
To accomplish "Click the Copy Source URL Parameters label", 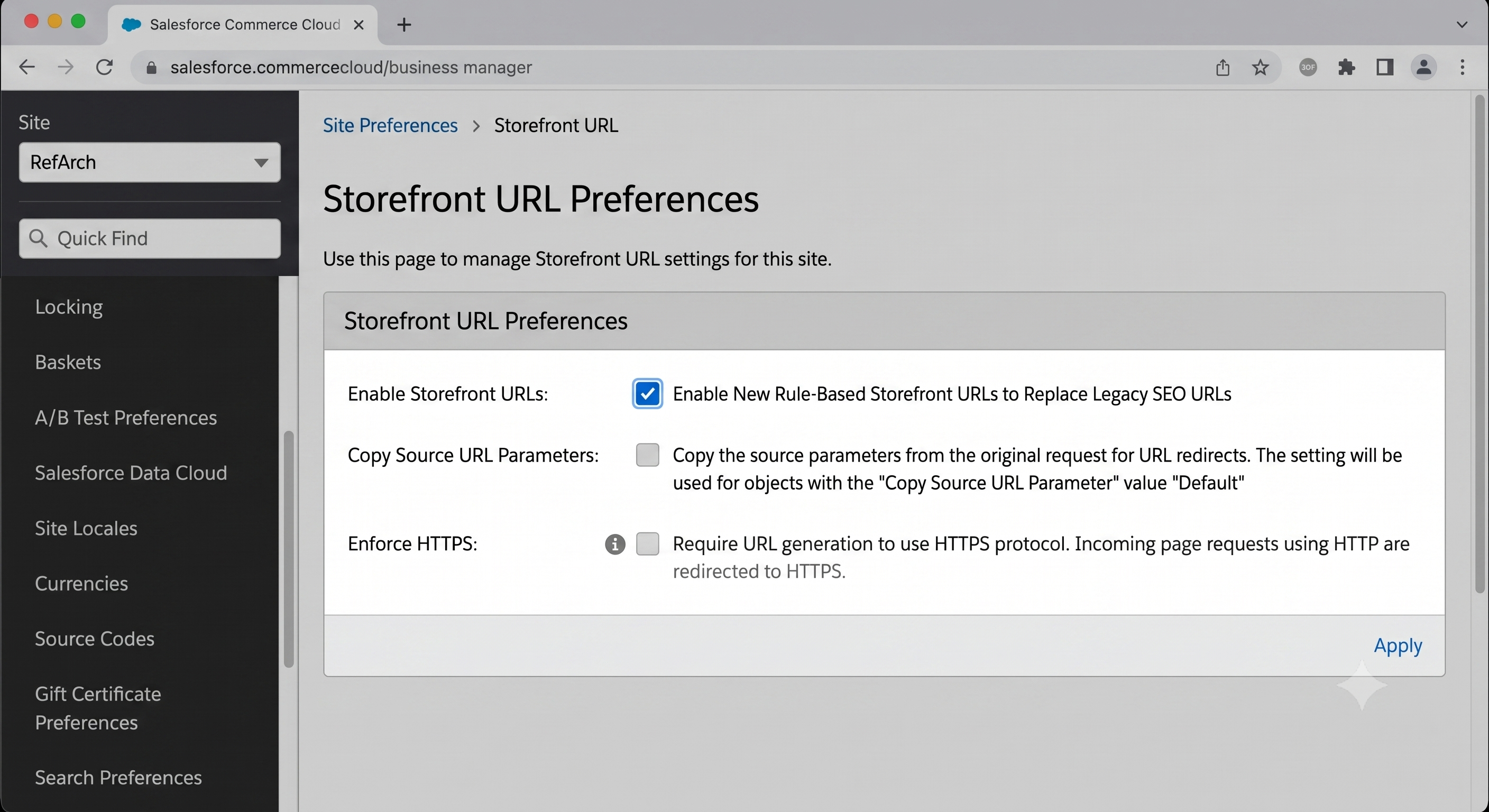I will pos(473,455).
